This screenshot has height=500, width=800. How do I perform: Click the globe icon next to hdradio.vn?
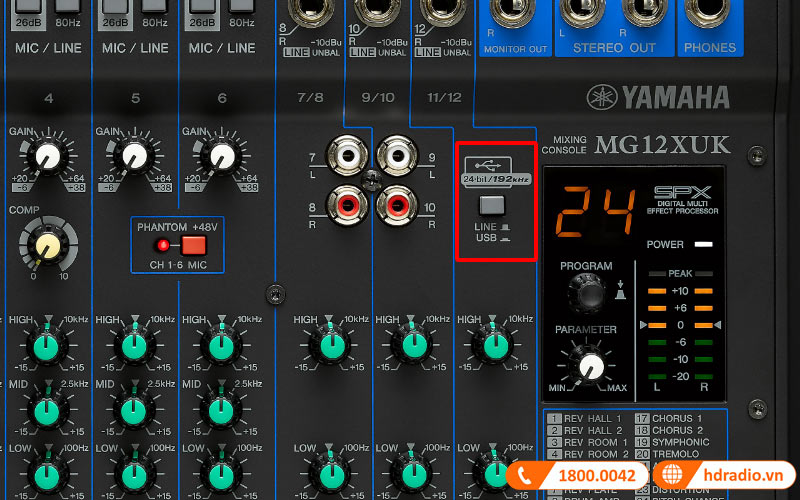672,474
